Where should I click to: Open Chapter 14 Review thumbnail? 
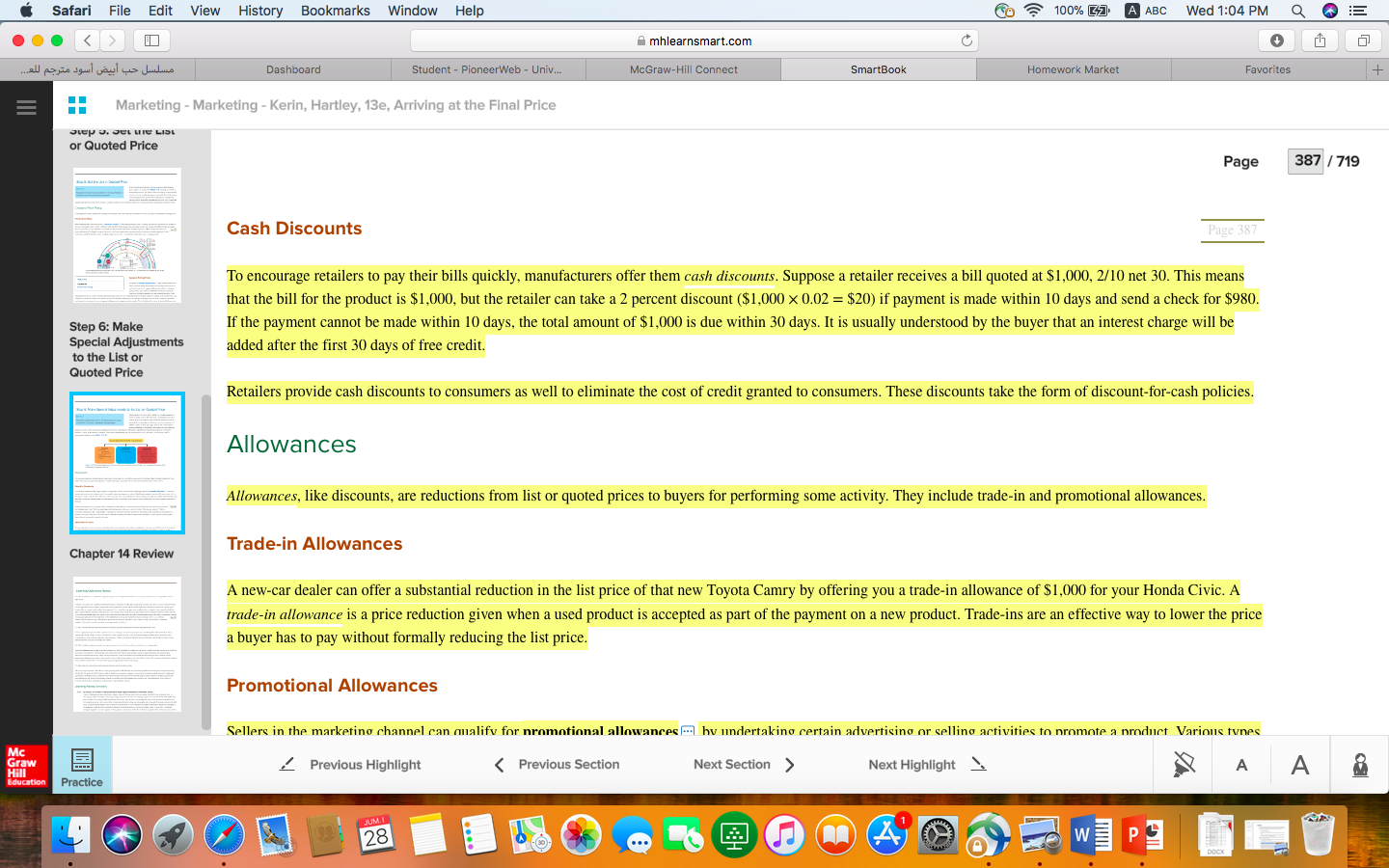127,644
